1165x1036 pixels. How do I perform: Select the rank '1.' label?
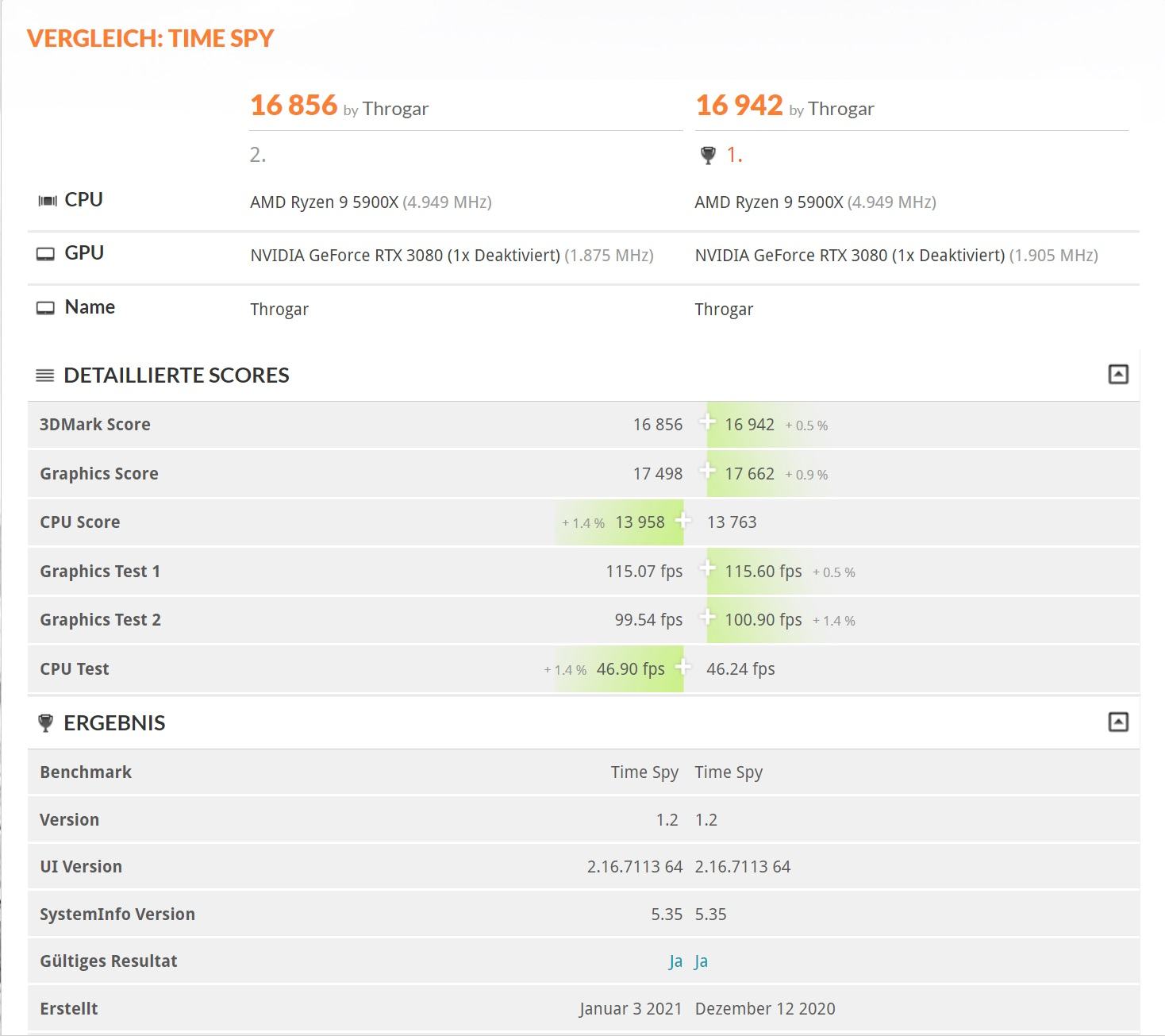(735, 155)
